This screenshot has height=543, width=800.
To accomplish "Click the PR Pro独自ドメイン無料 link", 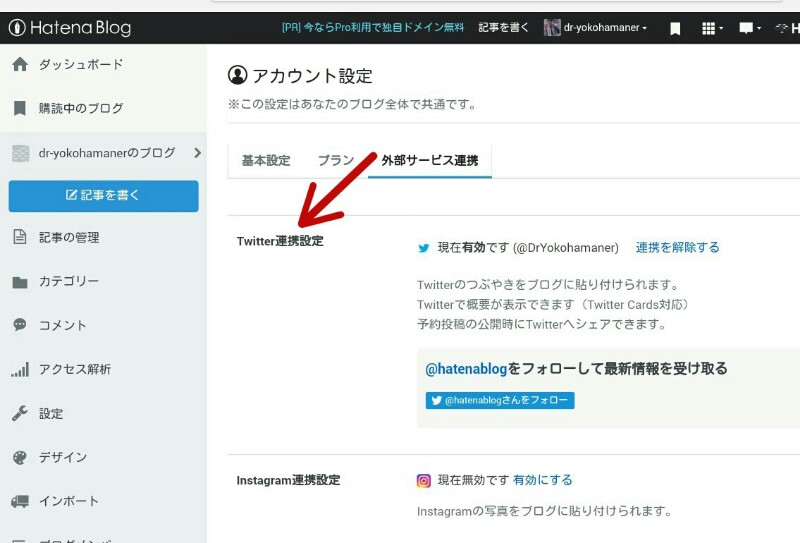I will pyautogui.click(x=373, y=28).
